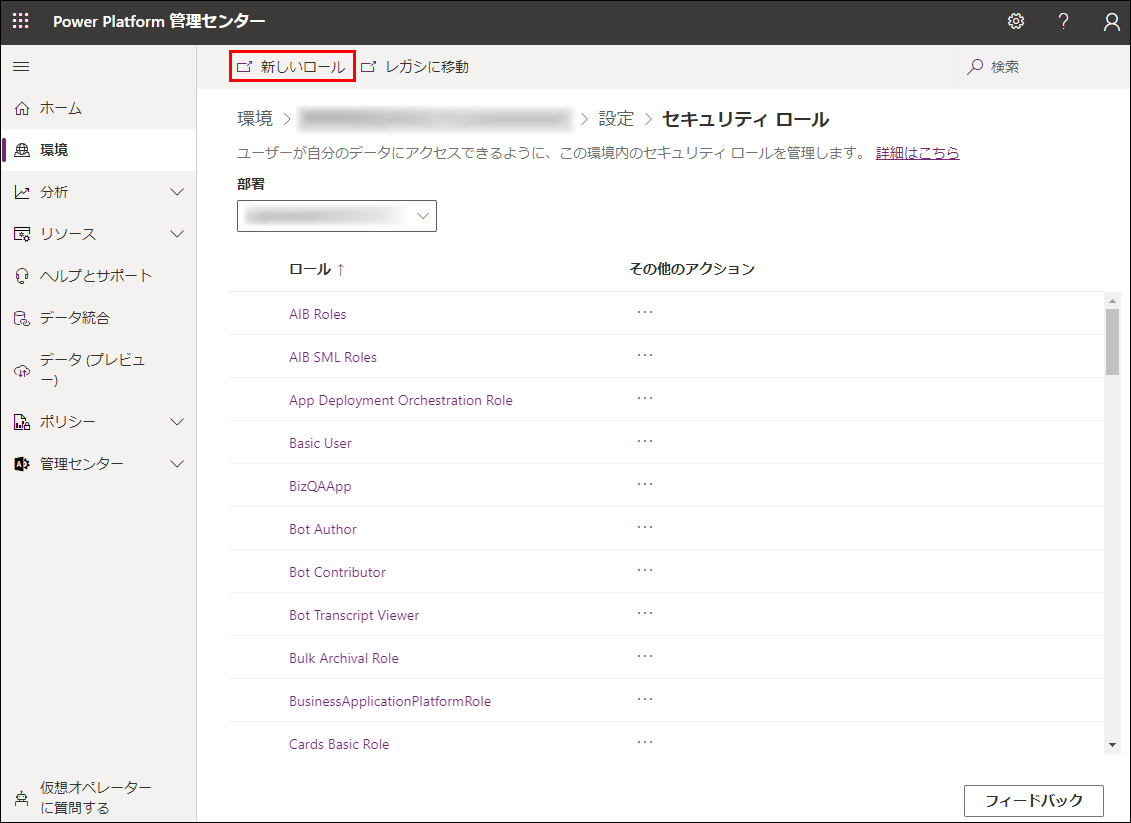Viewport: 1131px width, 823px height.
Task: Click the ヘルプとサポート headset icon
Action: coord(22,276)
